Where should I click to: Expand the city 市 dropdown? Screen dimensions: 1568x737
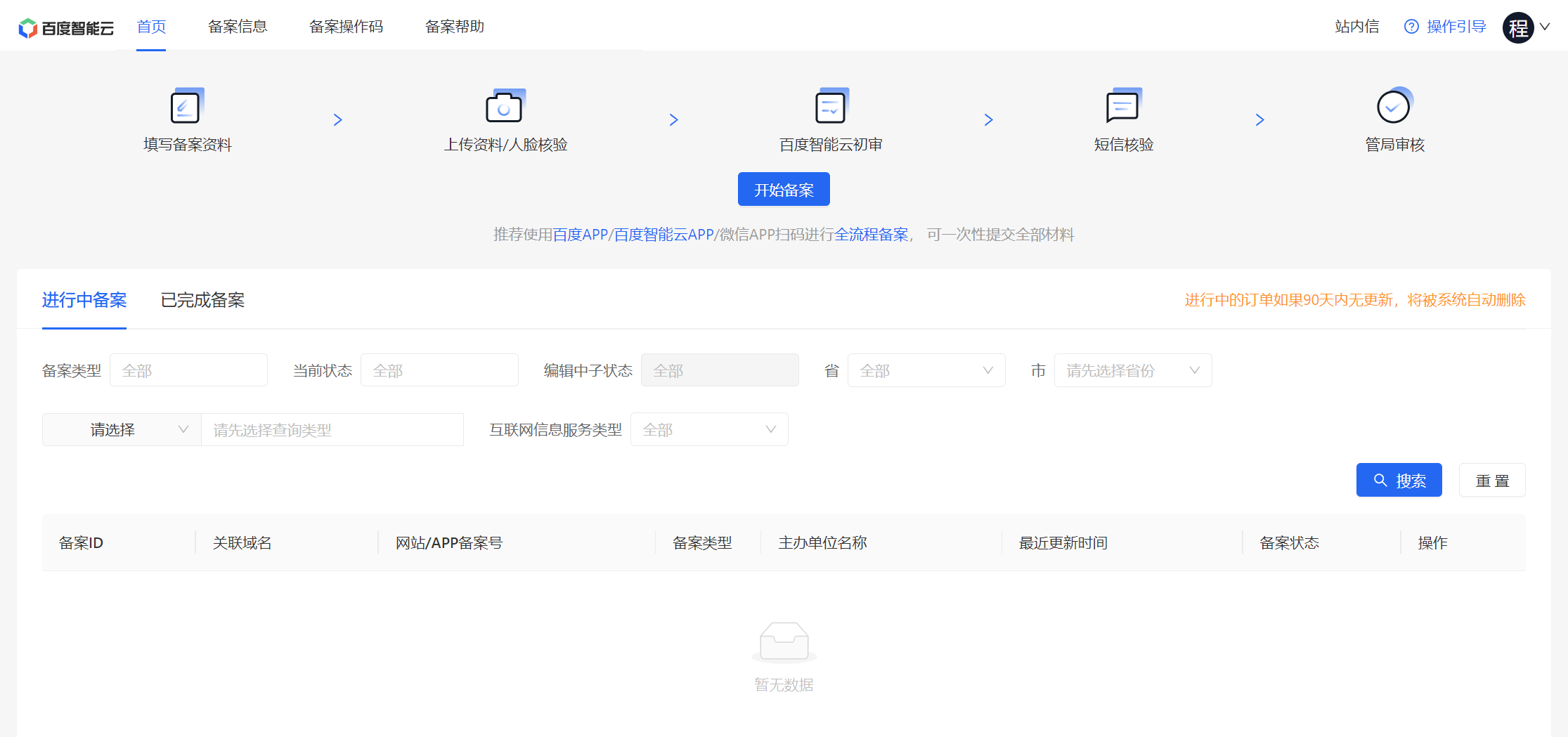(1132, 370)
